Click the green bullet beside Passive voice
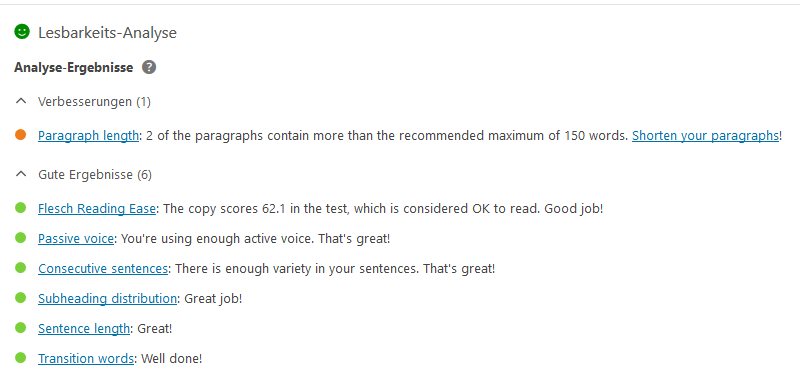Screen dimensions: 800x375 [20, 238]
